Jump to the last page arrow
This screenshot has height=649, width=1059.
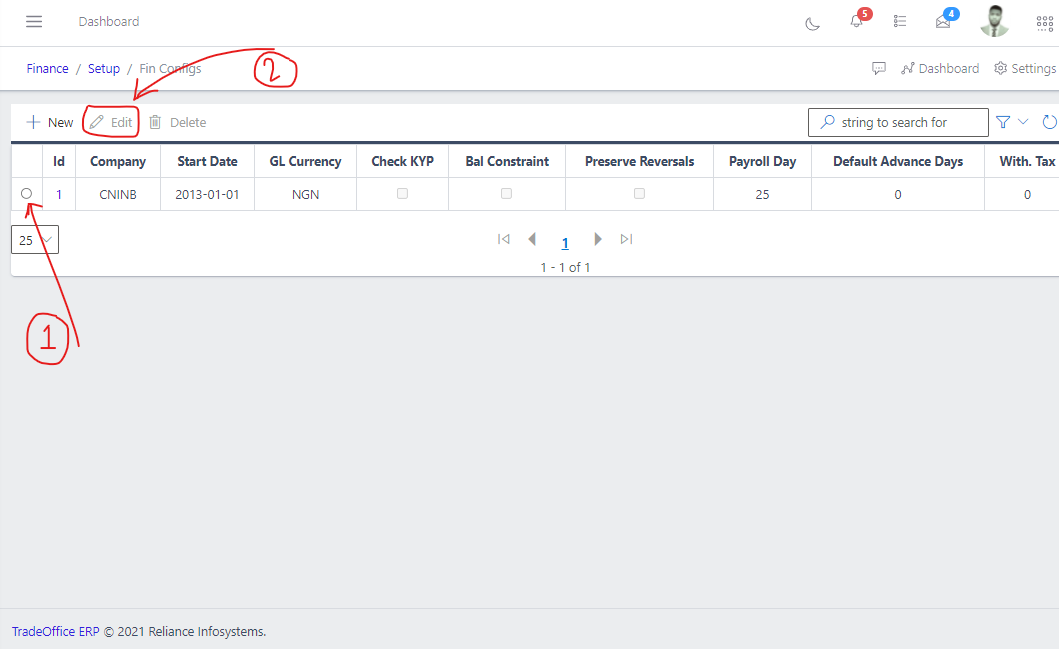tap(626, 239)
